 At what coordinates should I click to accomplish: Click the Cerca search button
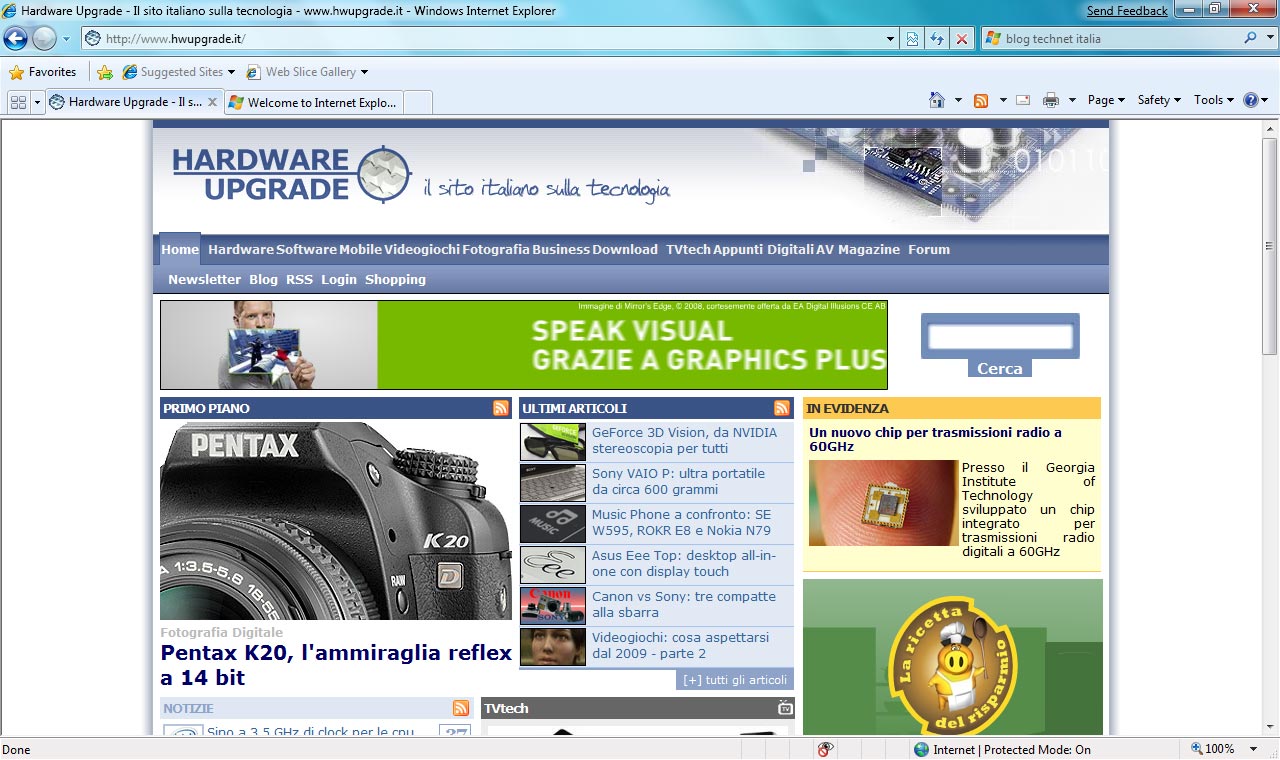click(x=1000, y=368)
